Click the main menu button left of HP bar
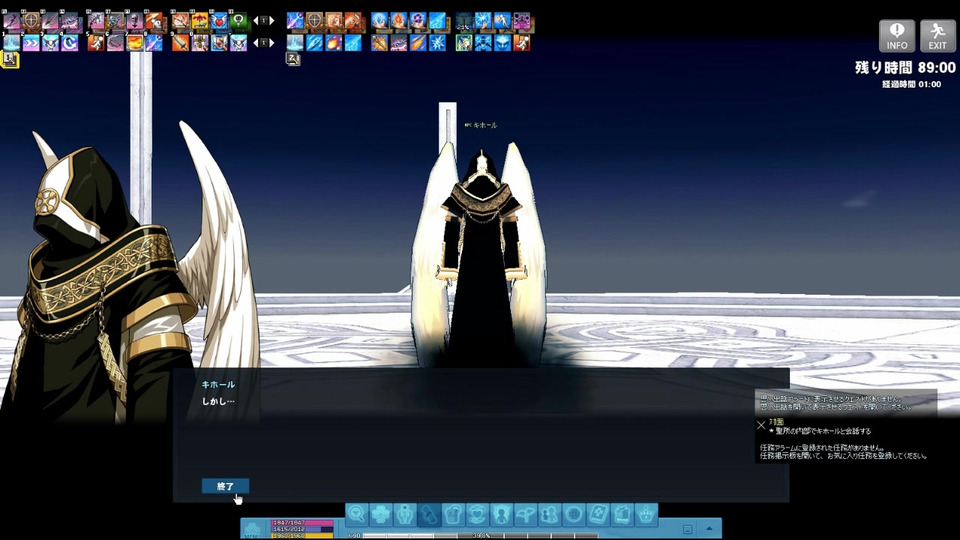Viewport: 960px width, 540px height. click(251, 529)
